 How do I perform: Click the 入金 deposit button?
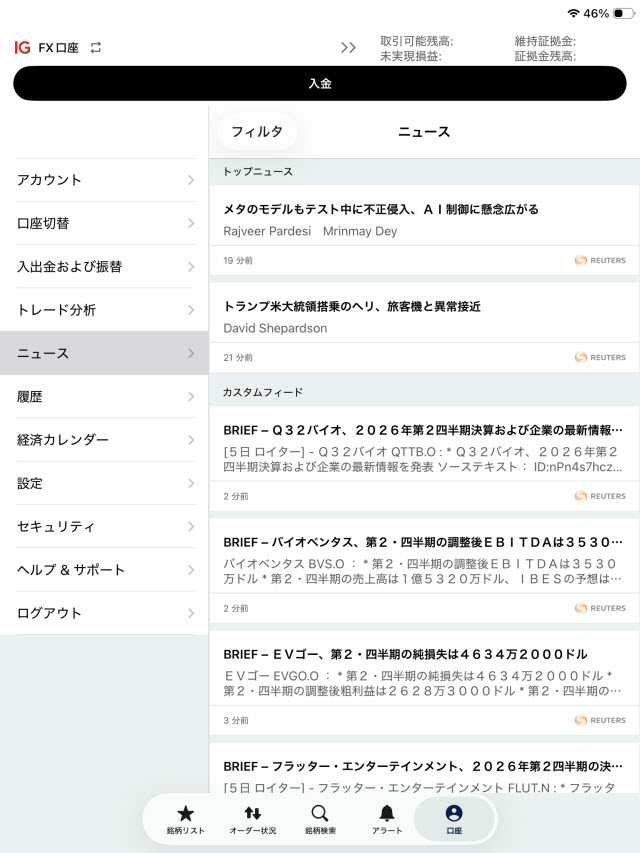coord(320,83)
